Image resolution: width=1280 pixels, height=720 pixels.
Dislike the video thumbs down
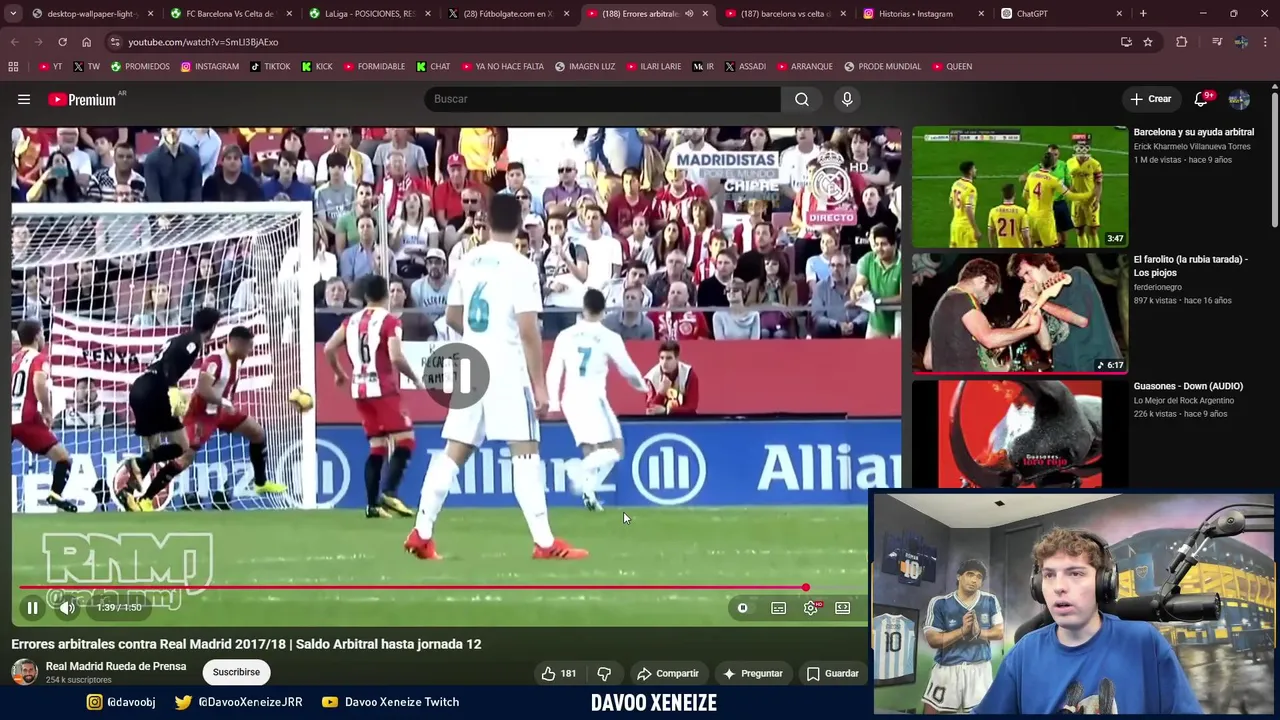click(x=604, y=673)
